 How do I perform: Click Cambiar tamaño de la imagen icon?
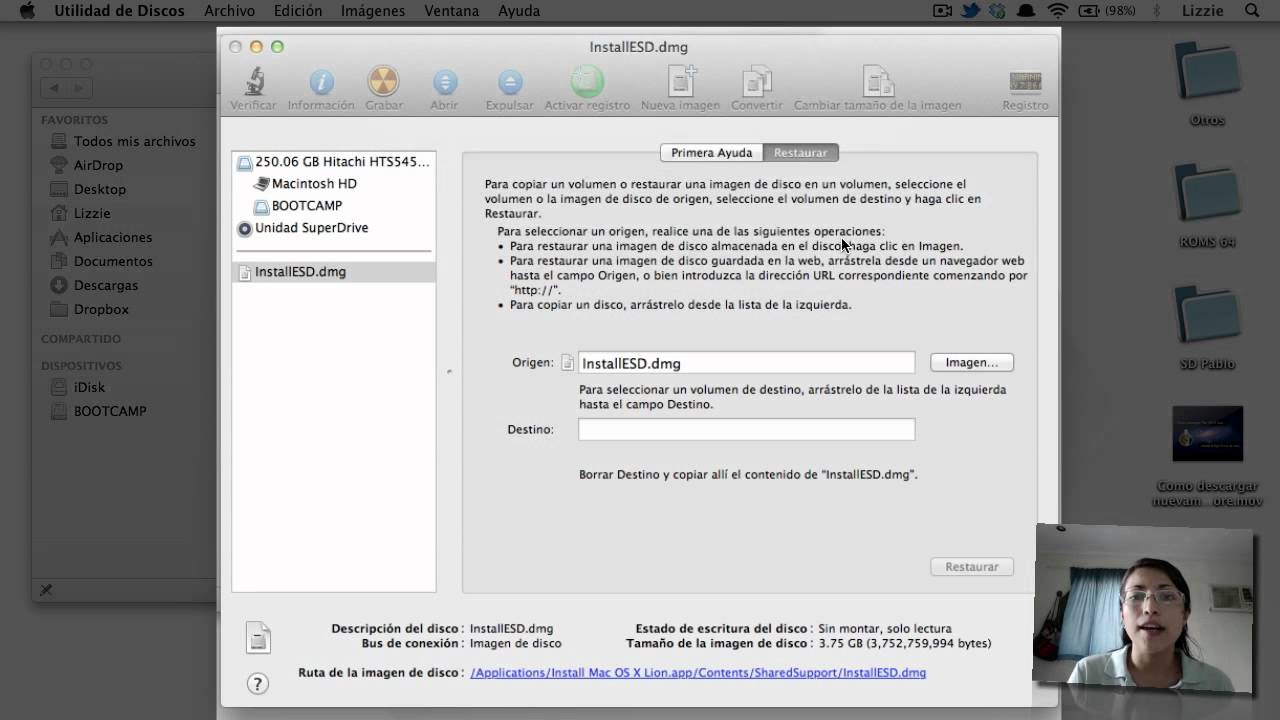pos(878,82)
